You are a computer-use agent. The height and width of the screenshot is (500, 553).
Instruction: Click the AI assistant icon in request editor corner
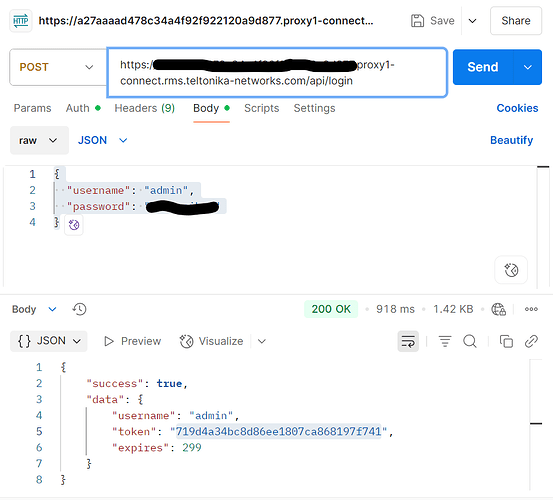[x=511, y=270]
